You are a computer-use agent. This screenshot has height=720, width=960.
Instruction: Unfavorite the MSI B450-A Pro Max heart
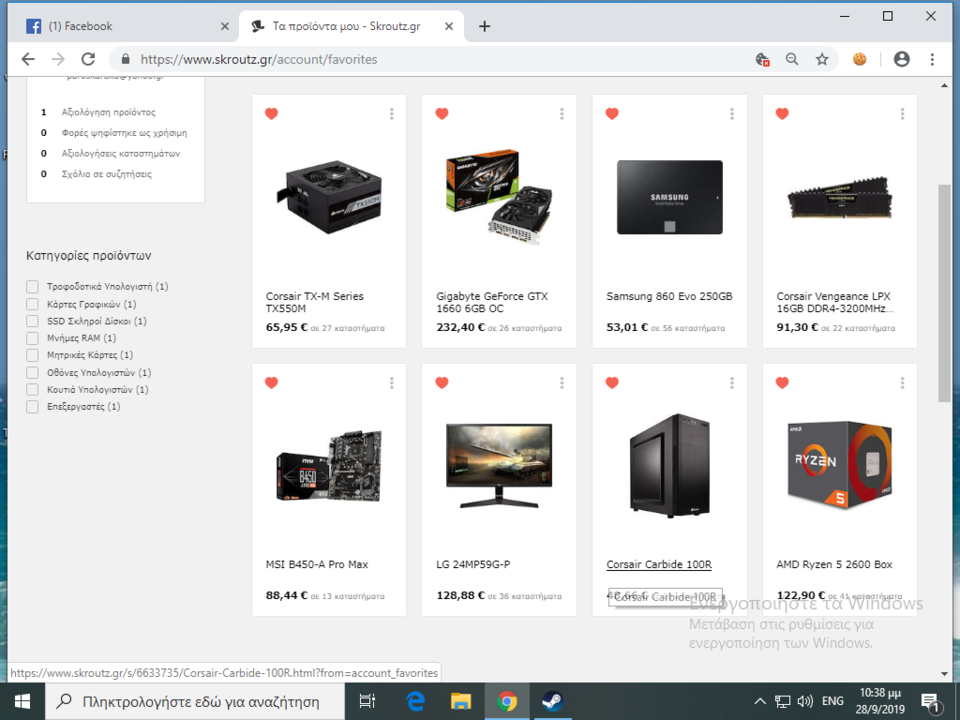[271, 383]
